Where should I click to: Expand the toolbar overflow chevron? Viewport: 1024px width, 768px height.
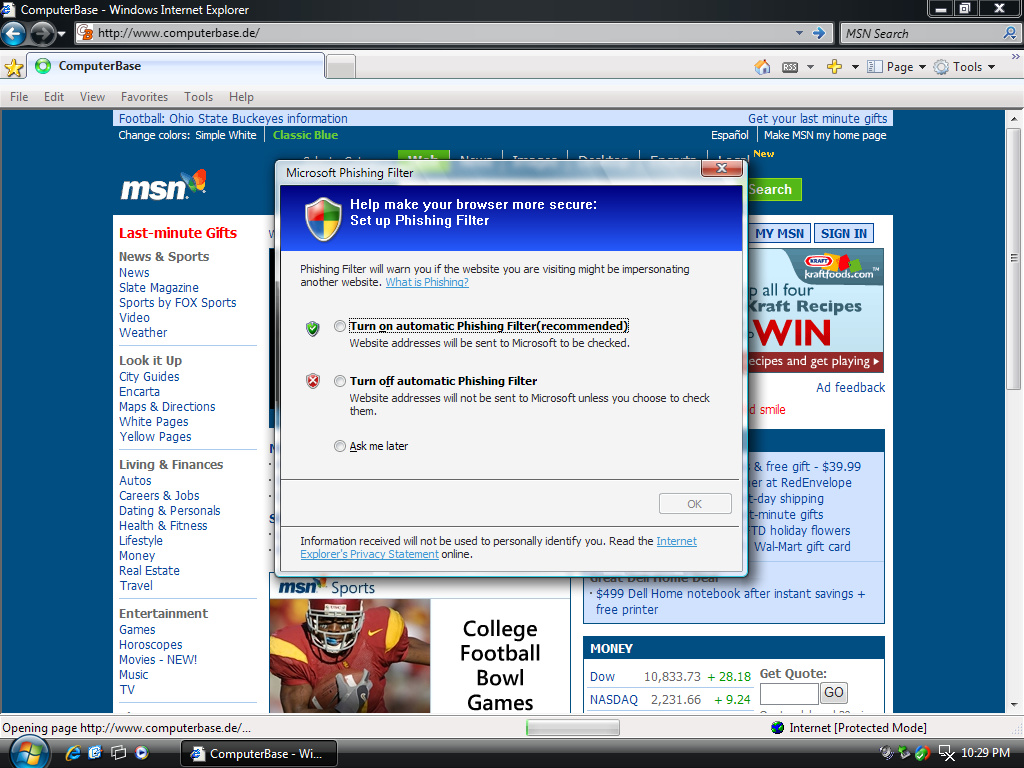[x=1016, y=57]
